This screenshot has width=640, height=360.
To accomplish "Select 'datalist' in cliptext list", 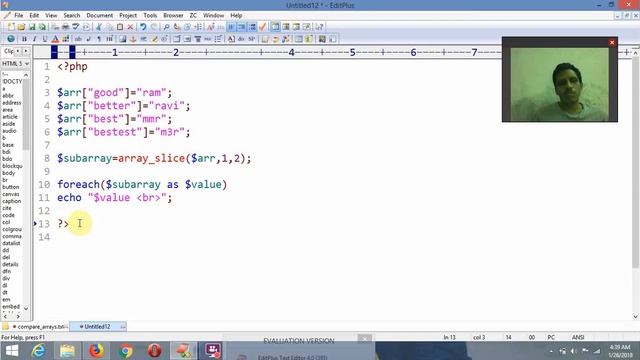I will click(x=11, y=243).
